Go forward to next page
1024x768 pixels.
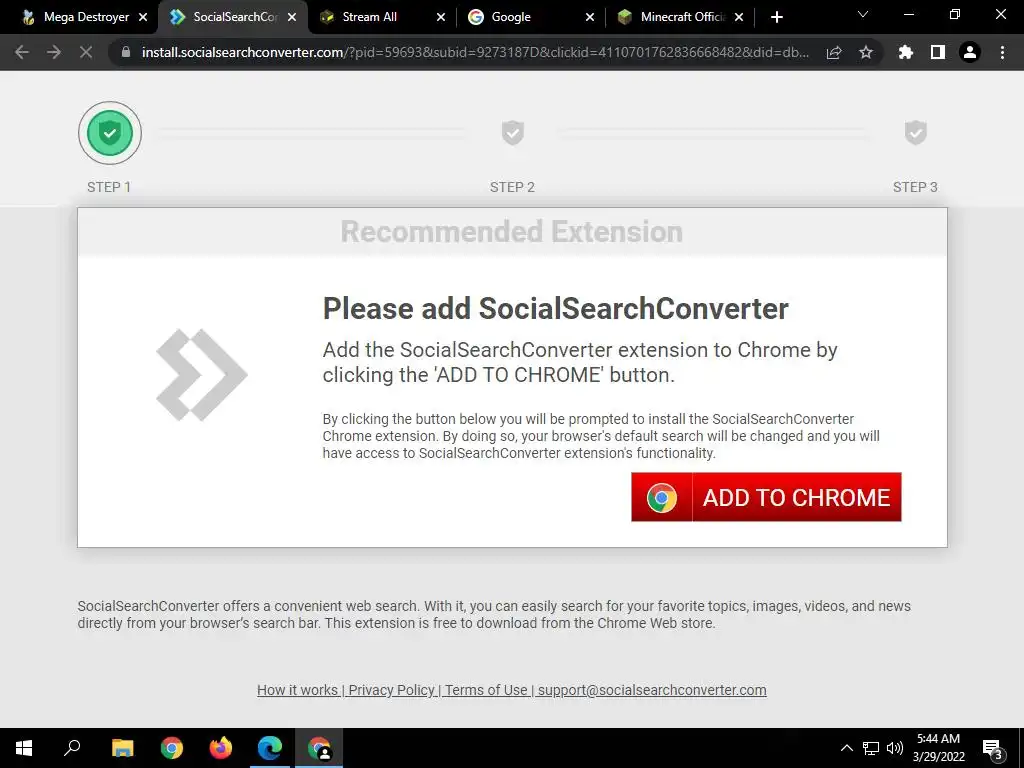pyautogui.click(x=54, y=52)
